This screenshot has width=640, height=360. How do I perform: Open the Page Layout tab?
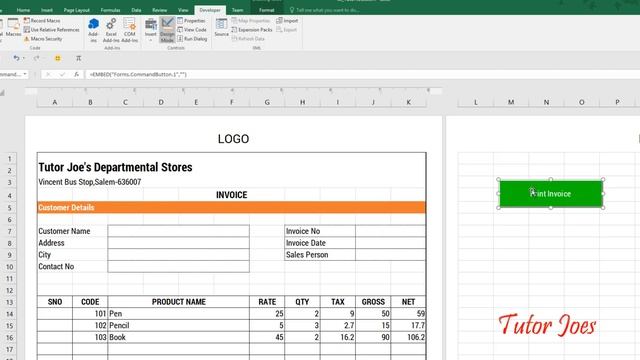[x=77, y=10]
